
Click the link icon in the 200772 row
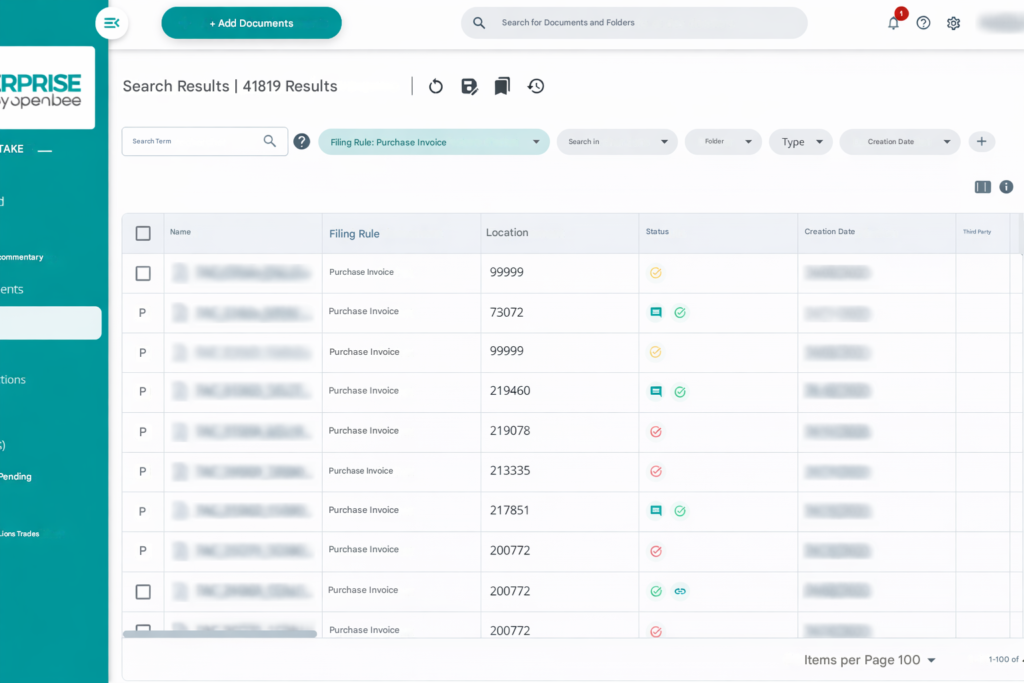click(680, 591)
